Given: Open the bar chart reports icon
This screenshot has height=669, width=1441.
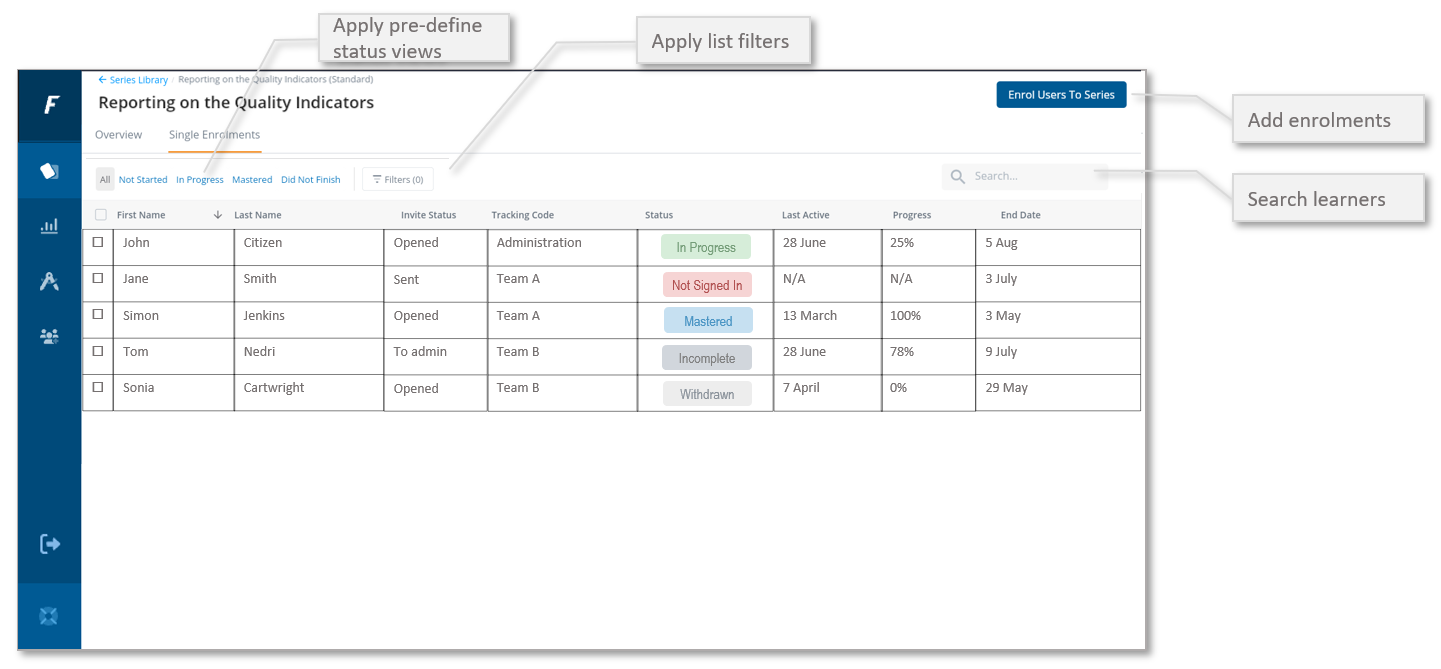Looking at the screenshot, I should 49,227.
